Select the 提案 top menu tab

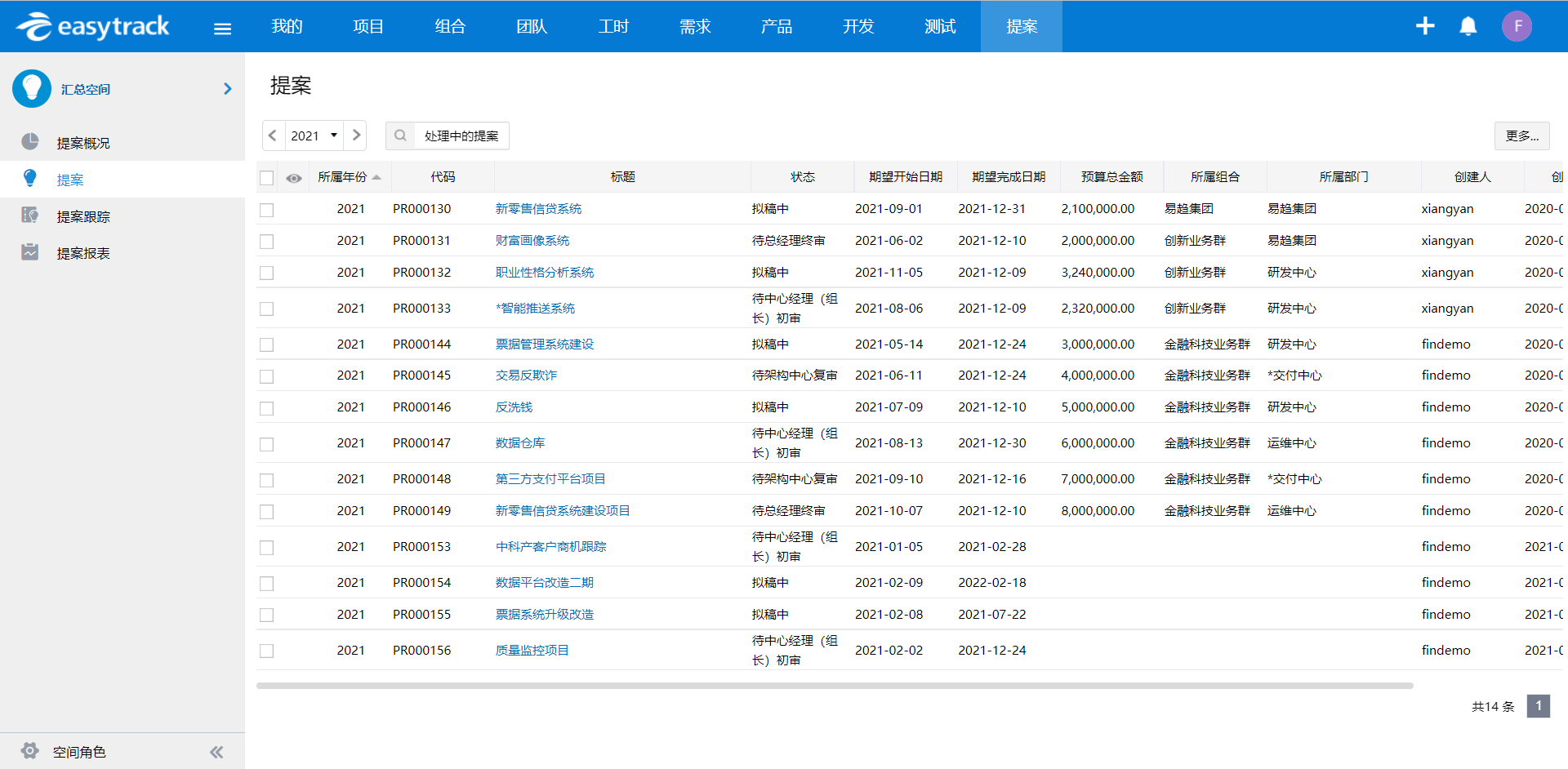pos(1022,26)
